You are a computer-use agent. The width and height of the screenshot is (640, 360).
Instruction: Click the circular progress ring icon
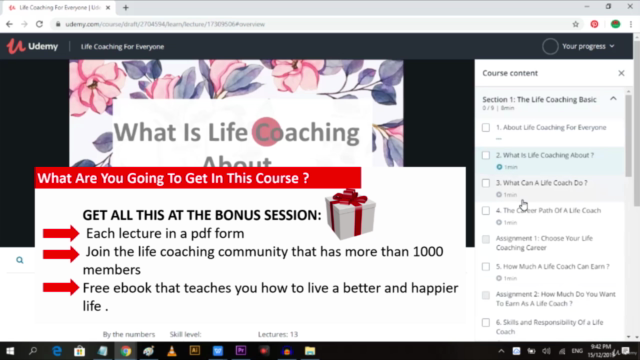pos(550,46)
